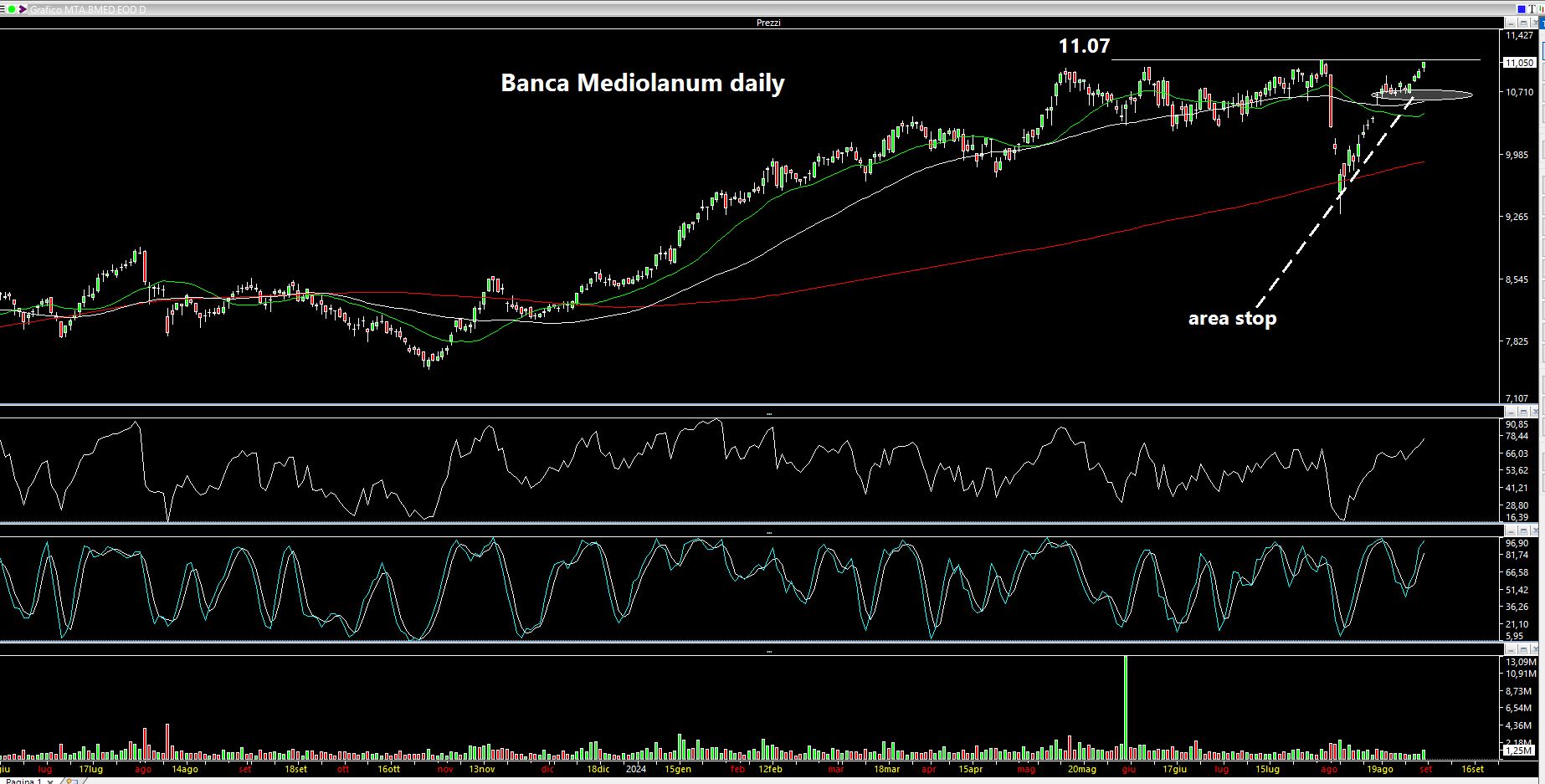Minimize the stochastic indicator panel
The width and height of the screenshot is (1545, 784).
tap(1511, 530)
